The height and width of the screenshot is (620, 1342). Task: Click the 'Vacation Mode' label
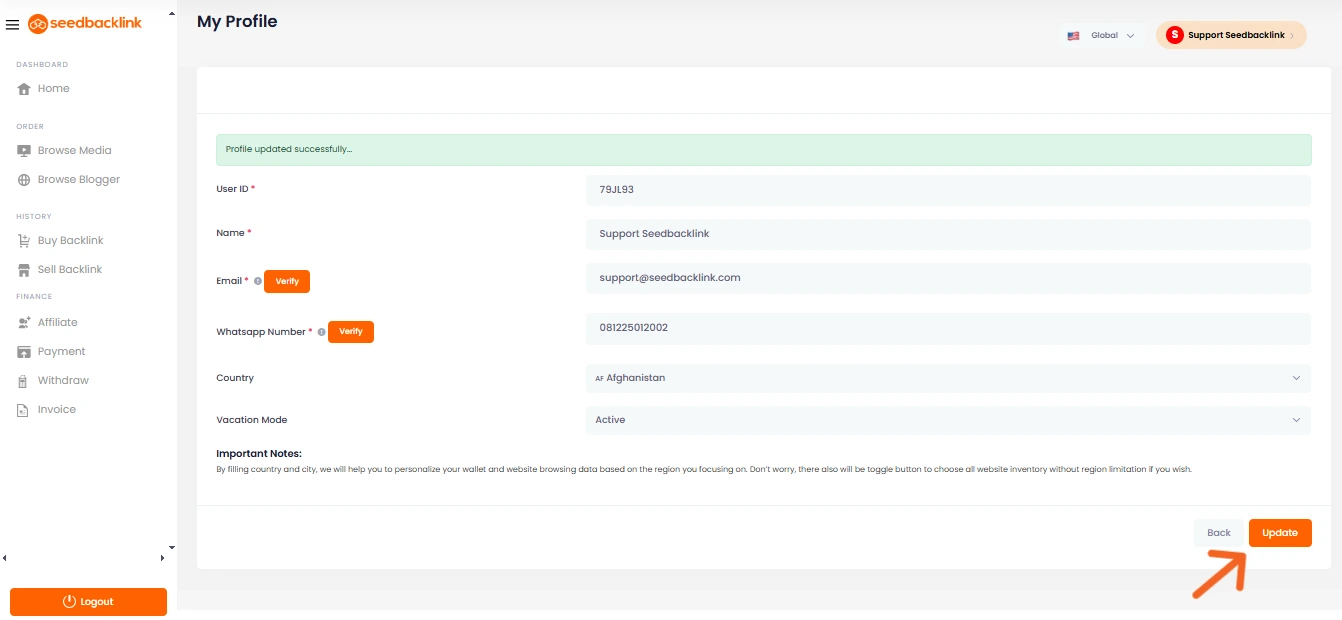(252, 420)
